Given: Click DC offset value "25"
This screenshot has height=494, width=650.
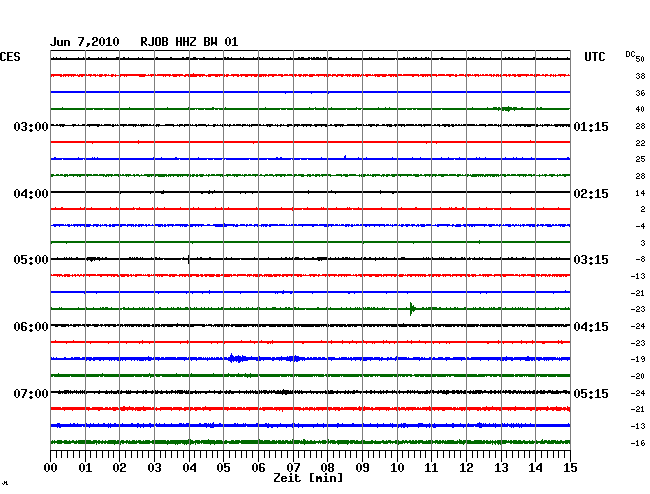Looking at the screenshot, I should [640, 159].
